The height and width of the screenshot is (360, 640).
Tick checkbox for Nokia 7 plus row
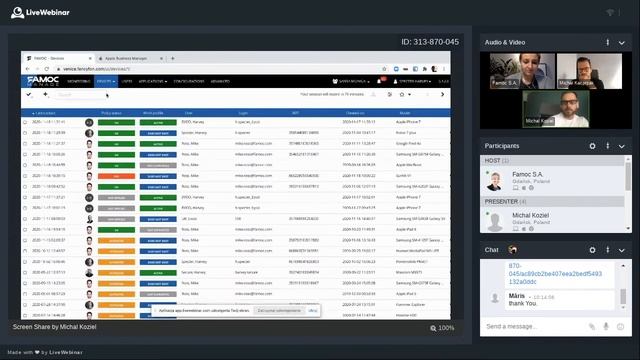click(x=25, y=133)
